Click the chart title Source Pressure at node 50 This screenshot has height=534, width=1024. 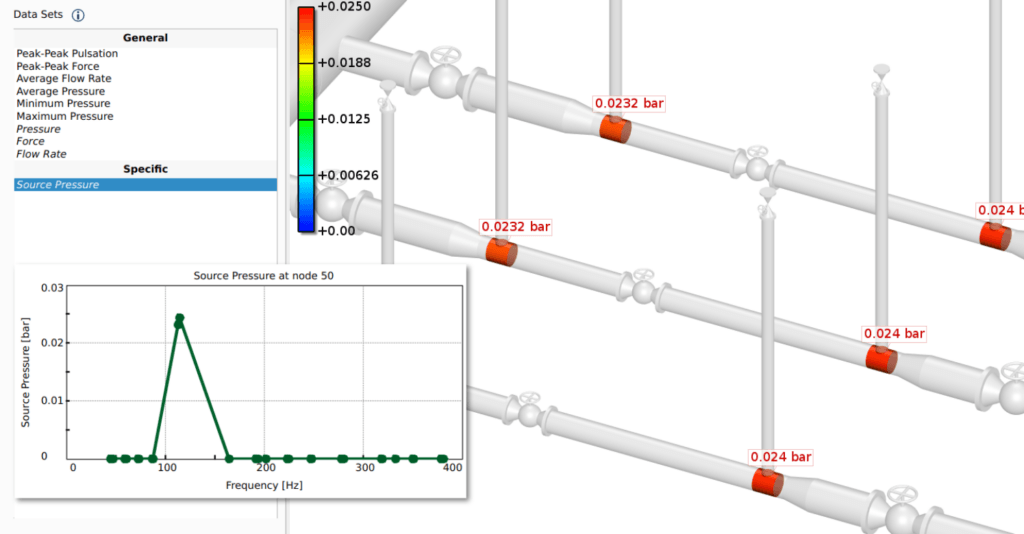[x=263, y=275]
